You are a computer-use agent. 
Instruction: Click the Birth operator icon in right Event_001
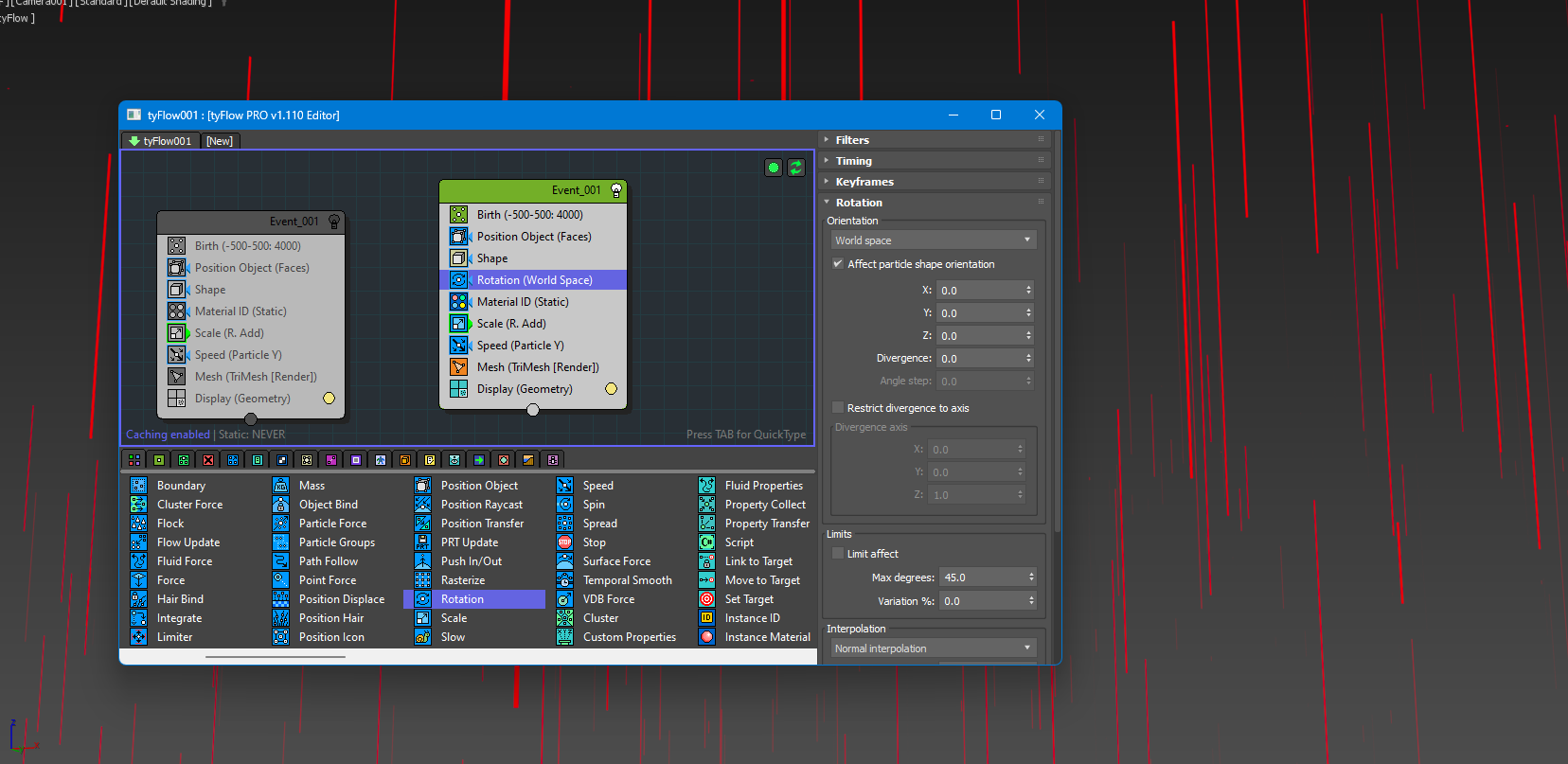tap(458, 215)
